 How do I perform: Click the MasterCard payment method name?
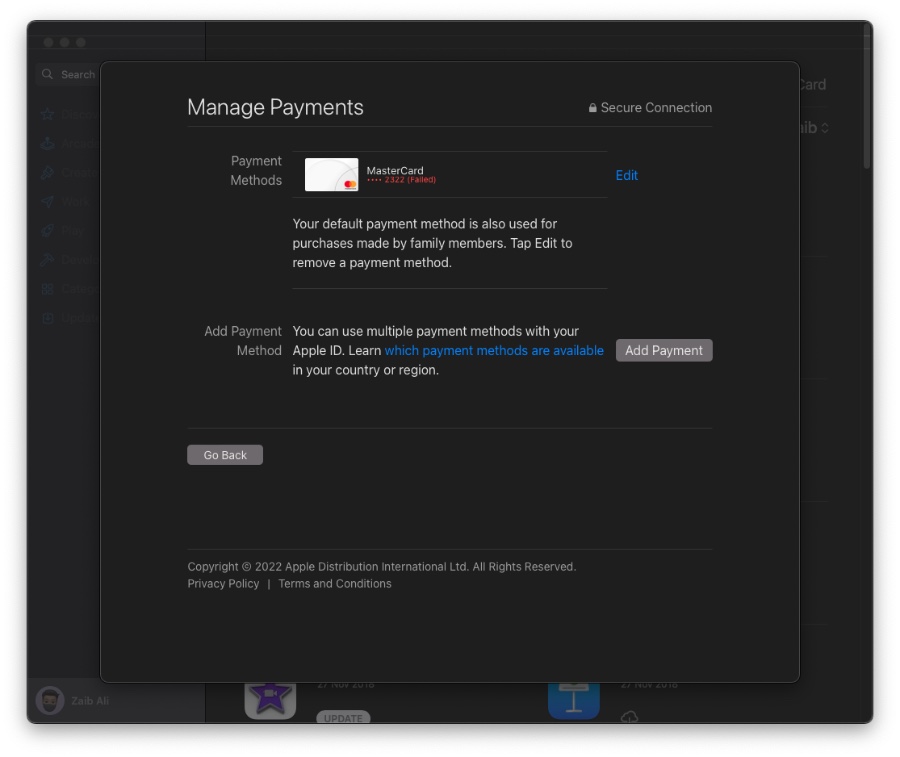(x=395, y=170)
